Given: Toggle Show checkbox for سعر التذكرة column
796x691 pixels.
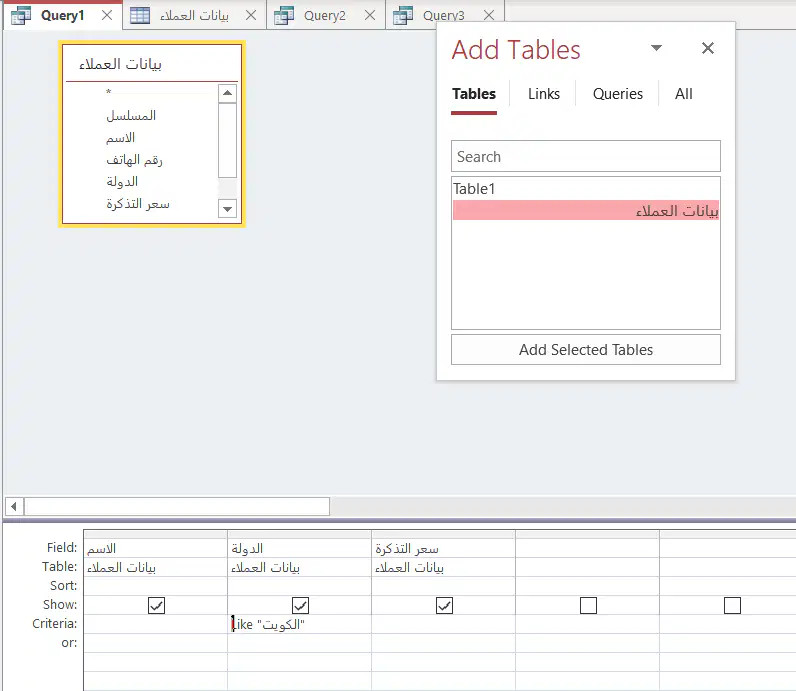Looking at the screenshot, I should tap(444, 605).
